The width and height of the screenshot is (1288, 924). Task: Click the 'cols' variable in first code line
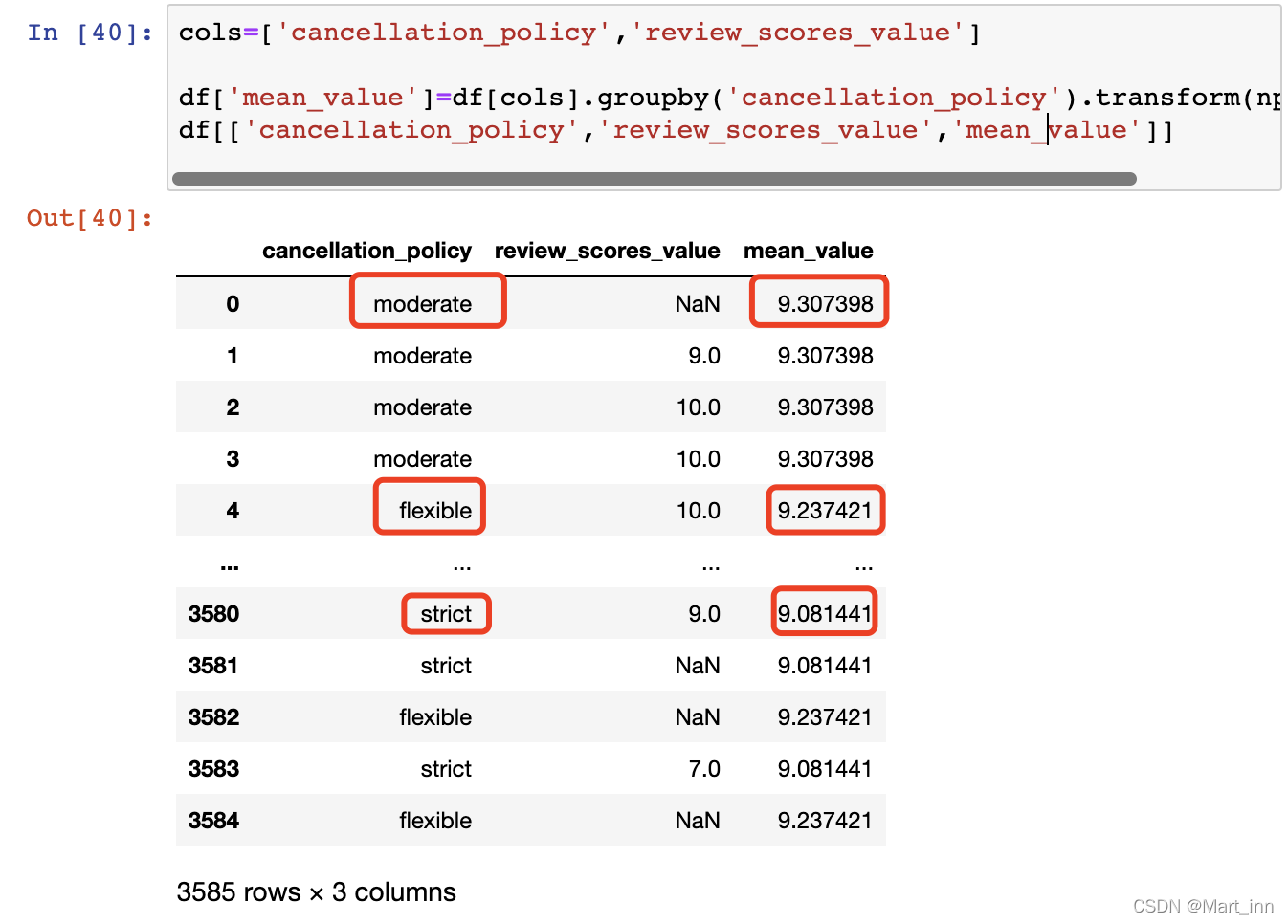(x=211, y=33)
